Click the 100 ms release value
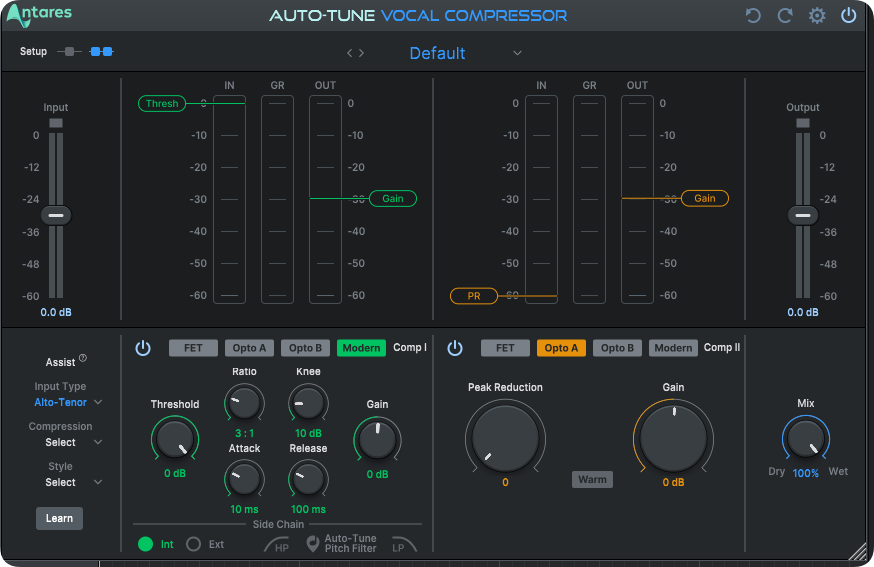874x567 pixels. pyautogui.click(x=308, y=510)
